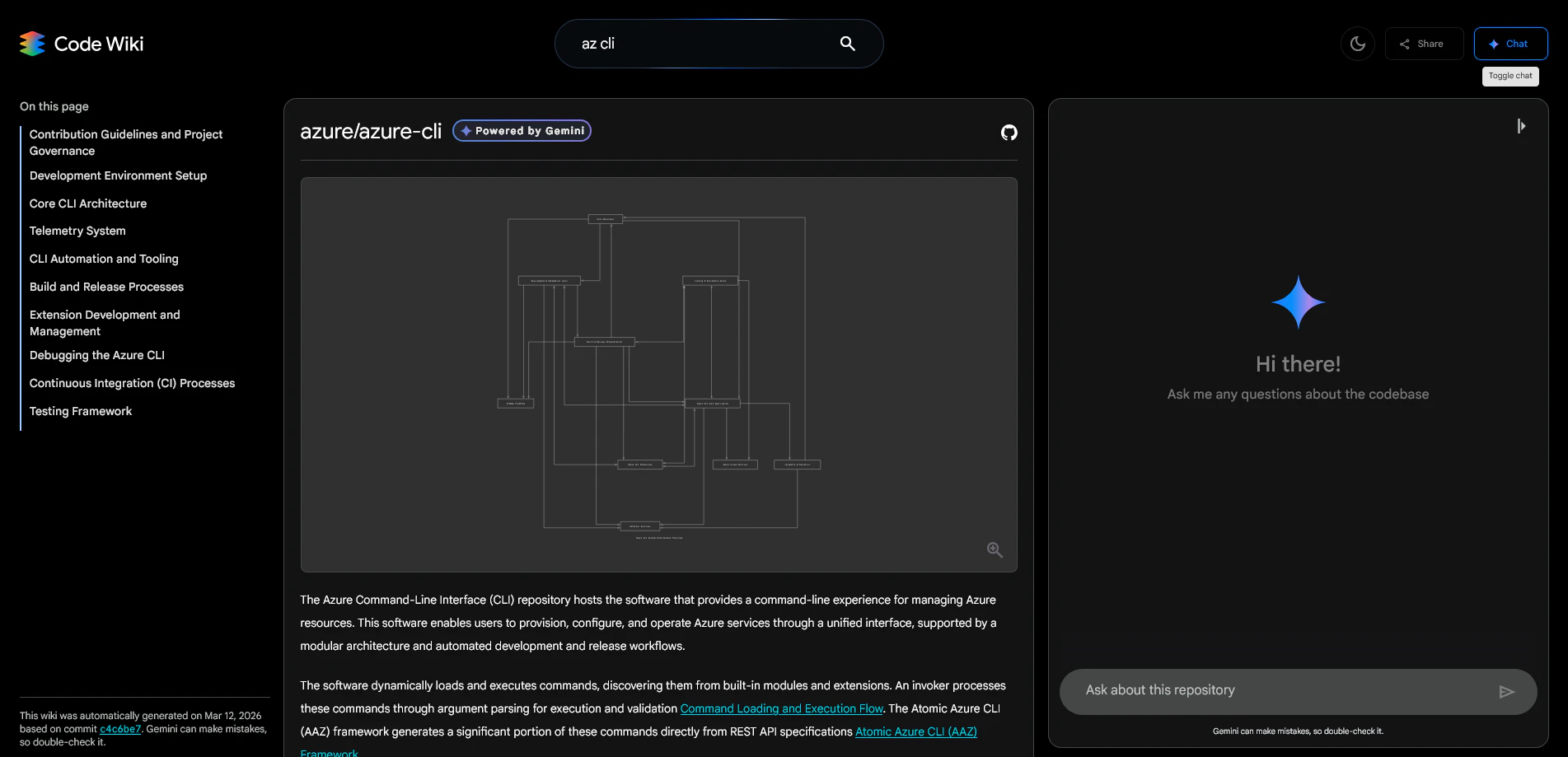Go to Contribution Guidelines and Project Governance
The width and height of the screenshot is (1568, 757).
(126, 143)
